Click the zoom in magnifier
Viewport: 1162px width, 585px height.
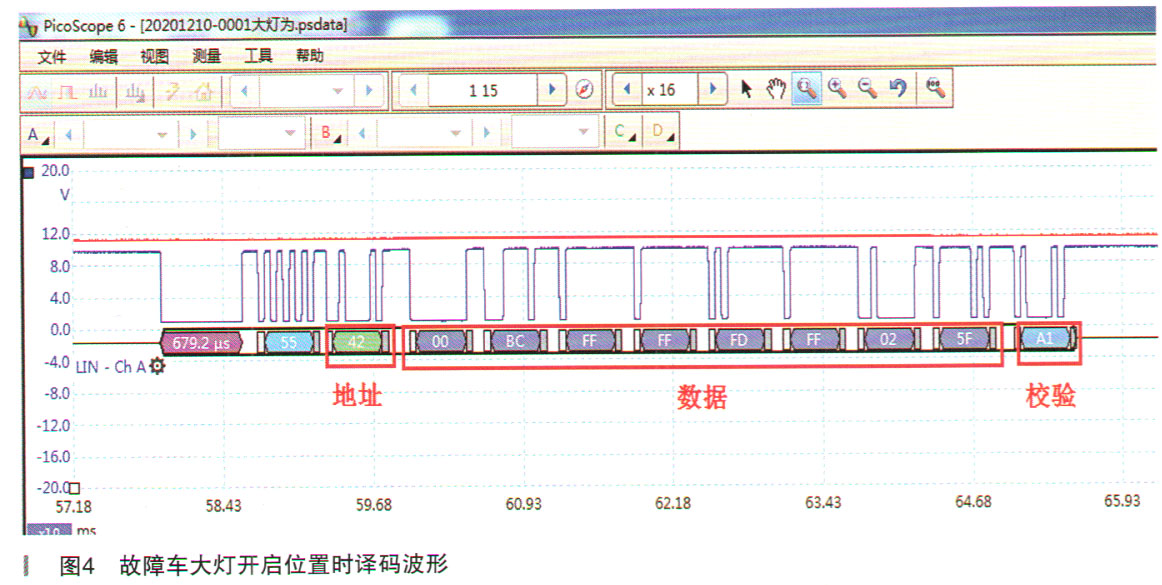pyautogui.click(x=837, y=90)
